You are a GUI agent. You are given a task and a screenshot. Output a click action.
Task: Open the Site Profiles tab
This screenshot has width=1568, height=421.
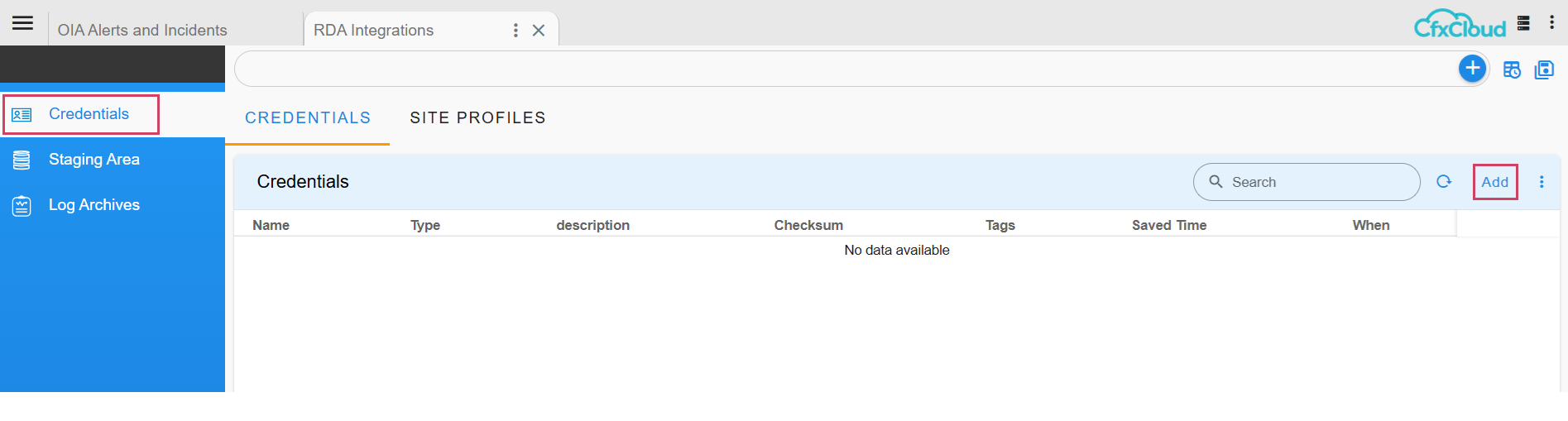[x=477, y=118]
